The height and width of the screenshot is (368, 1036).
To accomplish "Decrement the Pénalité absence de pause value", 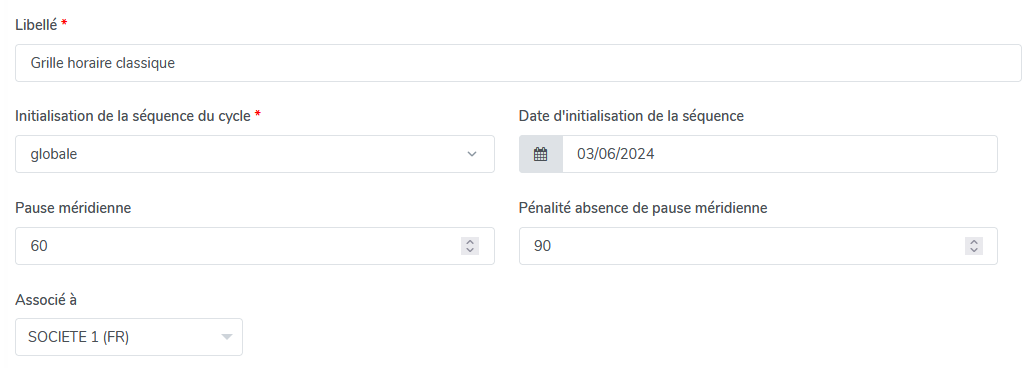I will click(974, 250).
